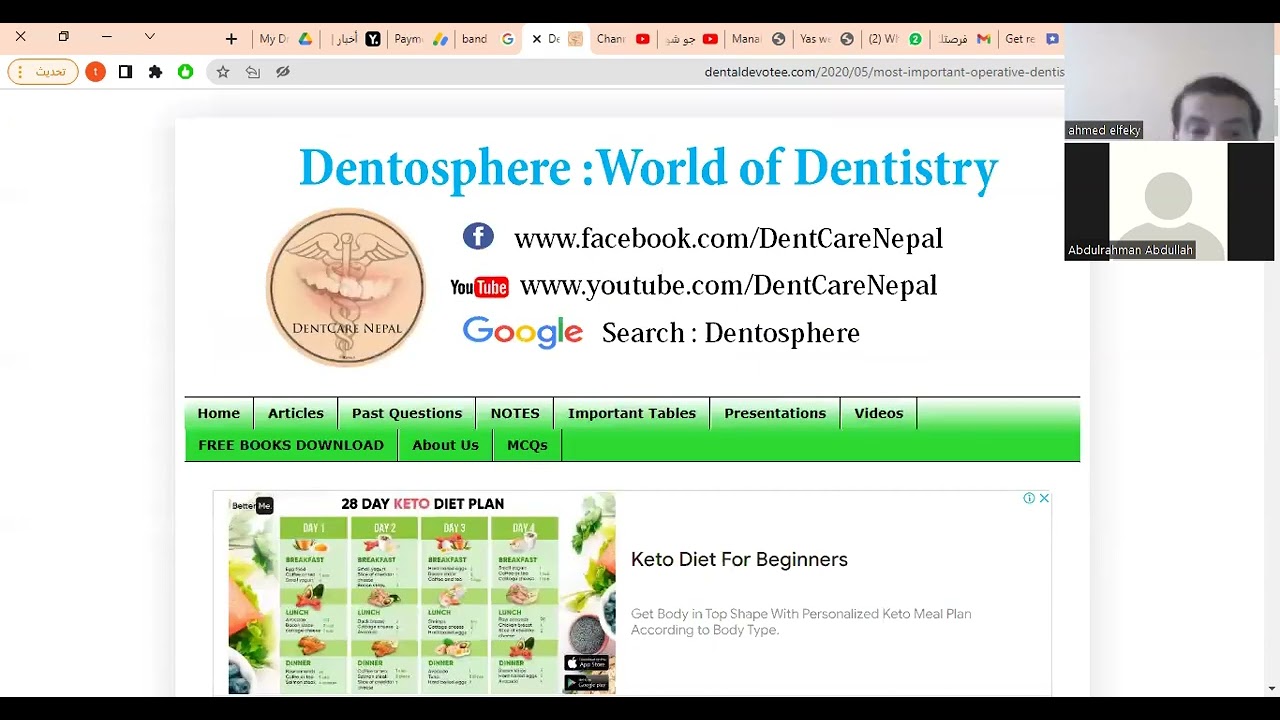Open the Important Tables menu item

pyautogui.click(x=632, y=413)
